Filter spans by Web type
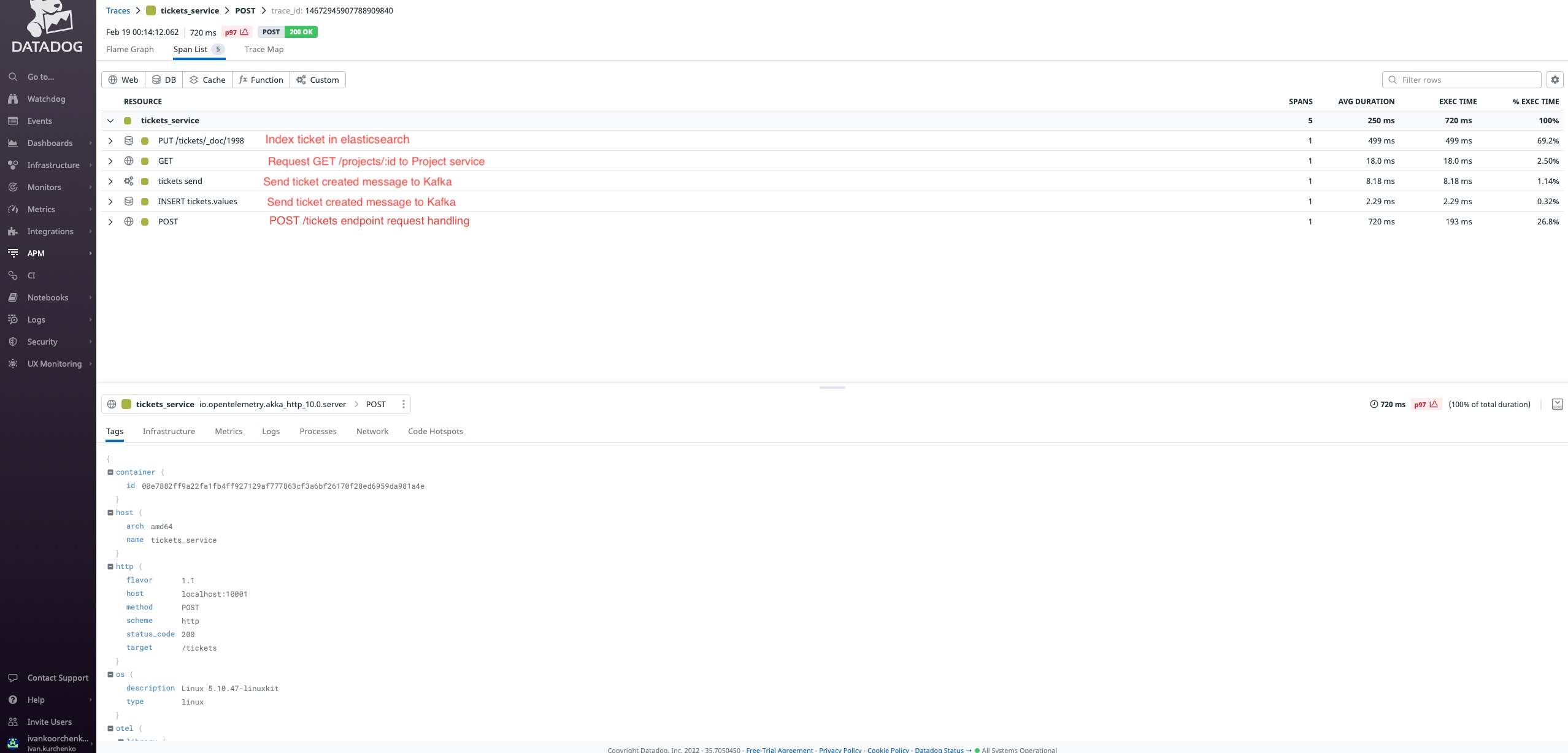The width and height of the screenshot is (1568, 753). [x=123, y=80]
